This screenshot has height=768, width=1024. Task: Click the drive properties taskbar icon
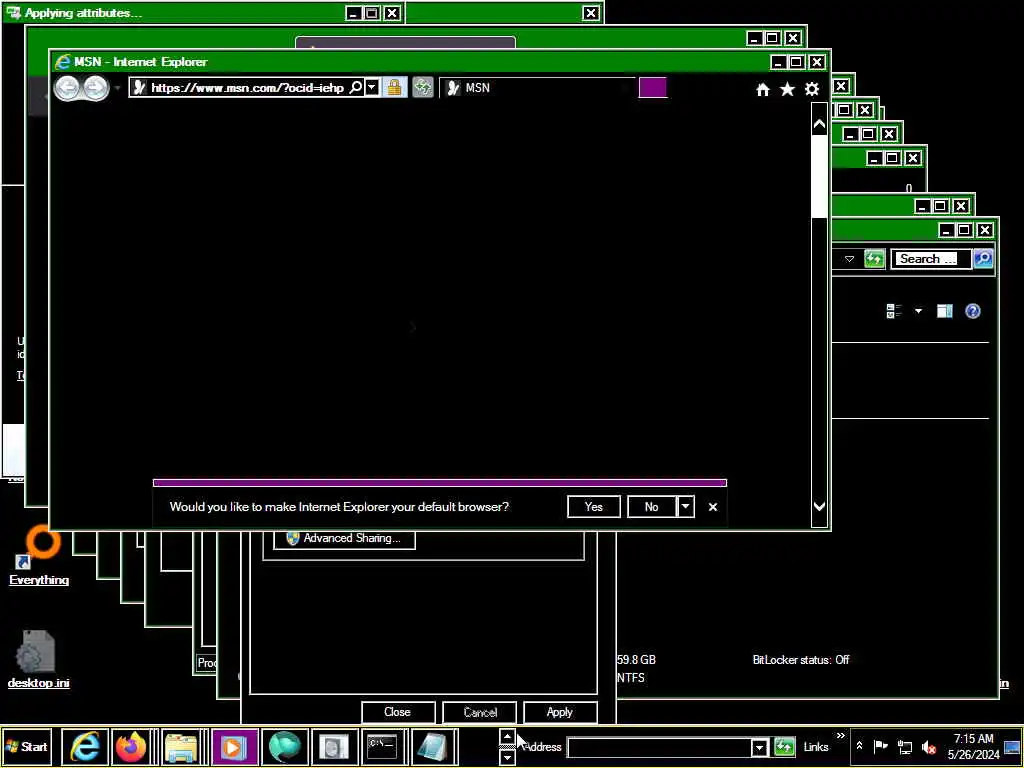pos(334,746)
